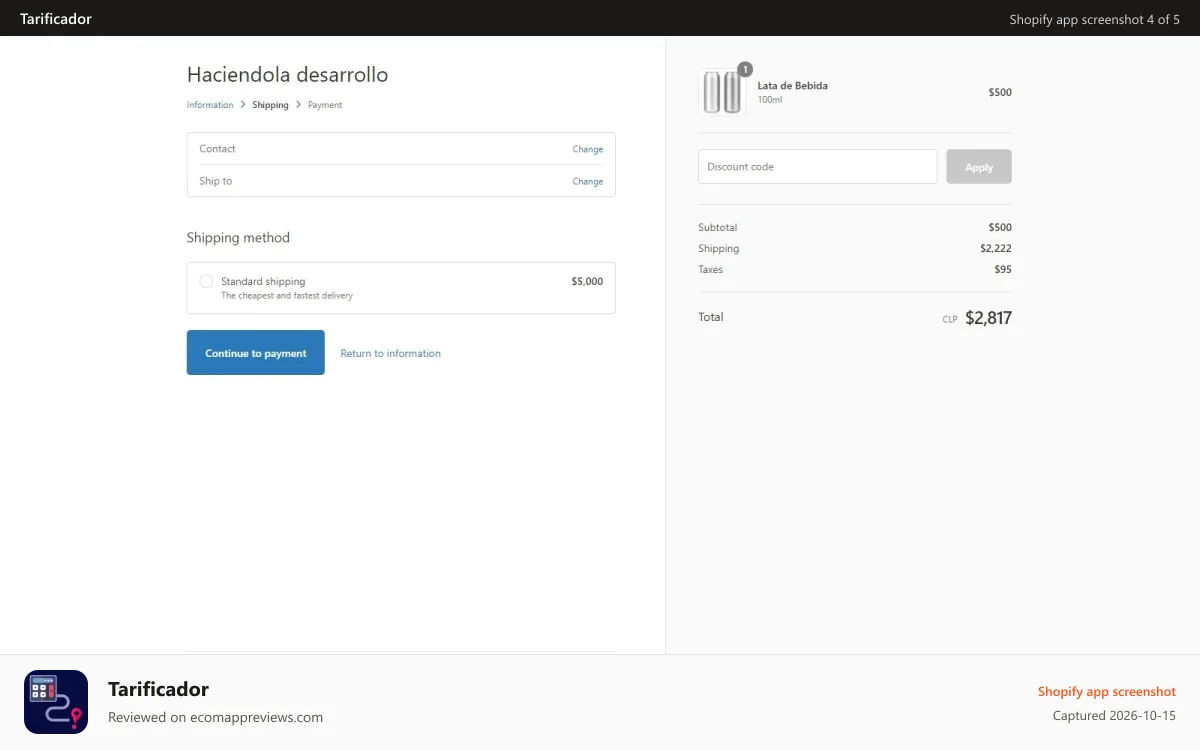Click the Contact label in info box
Viewport: 1200px width, 750px height.
[x=217, y=149]
